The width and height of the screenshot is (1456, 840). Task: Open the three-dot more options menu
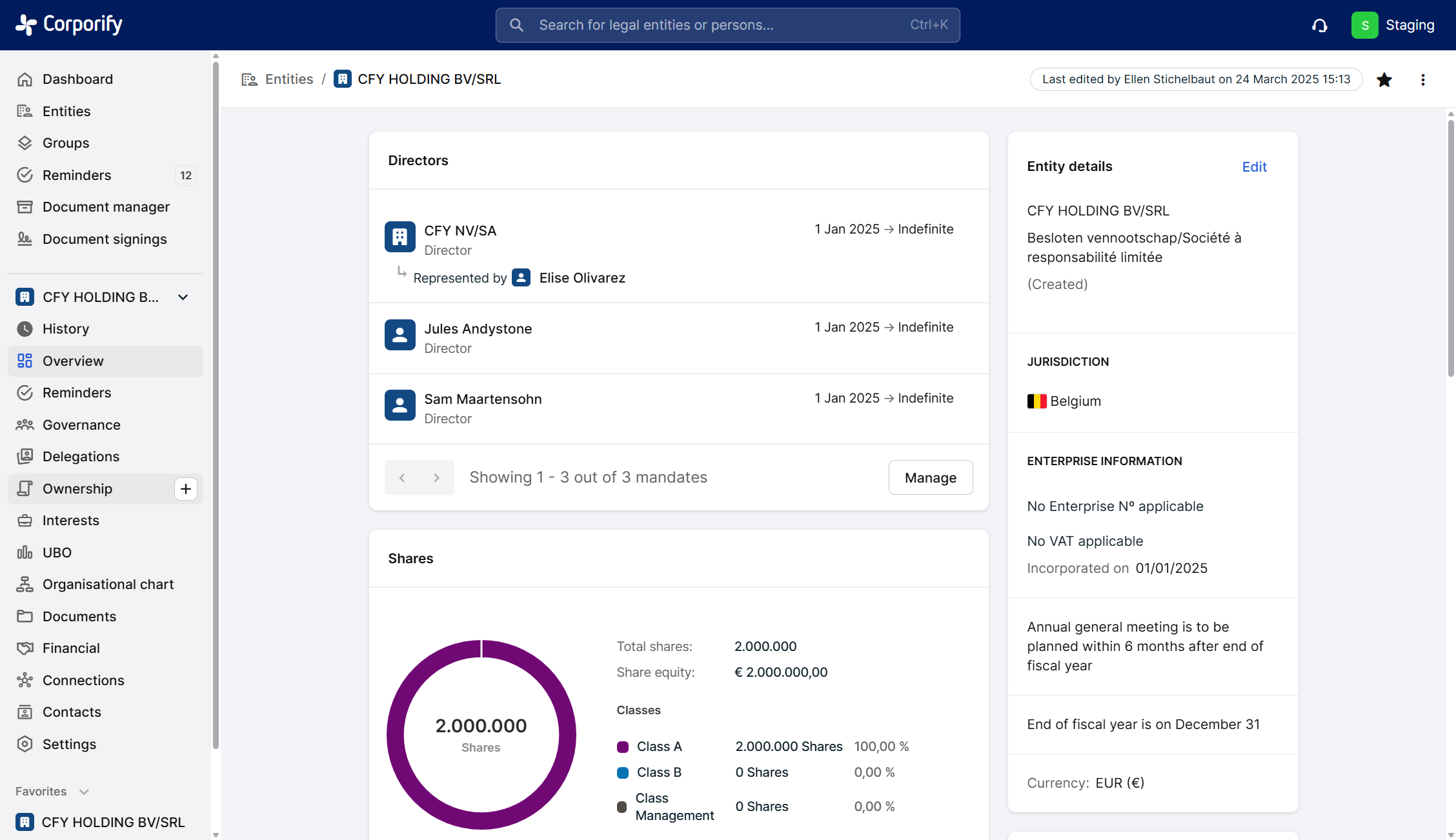pos(1422,79)
